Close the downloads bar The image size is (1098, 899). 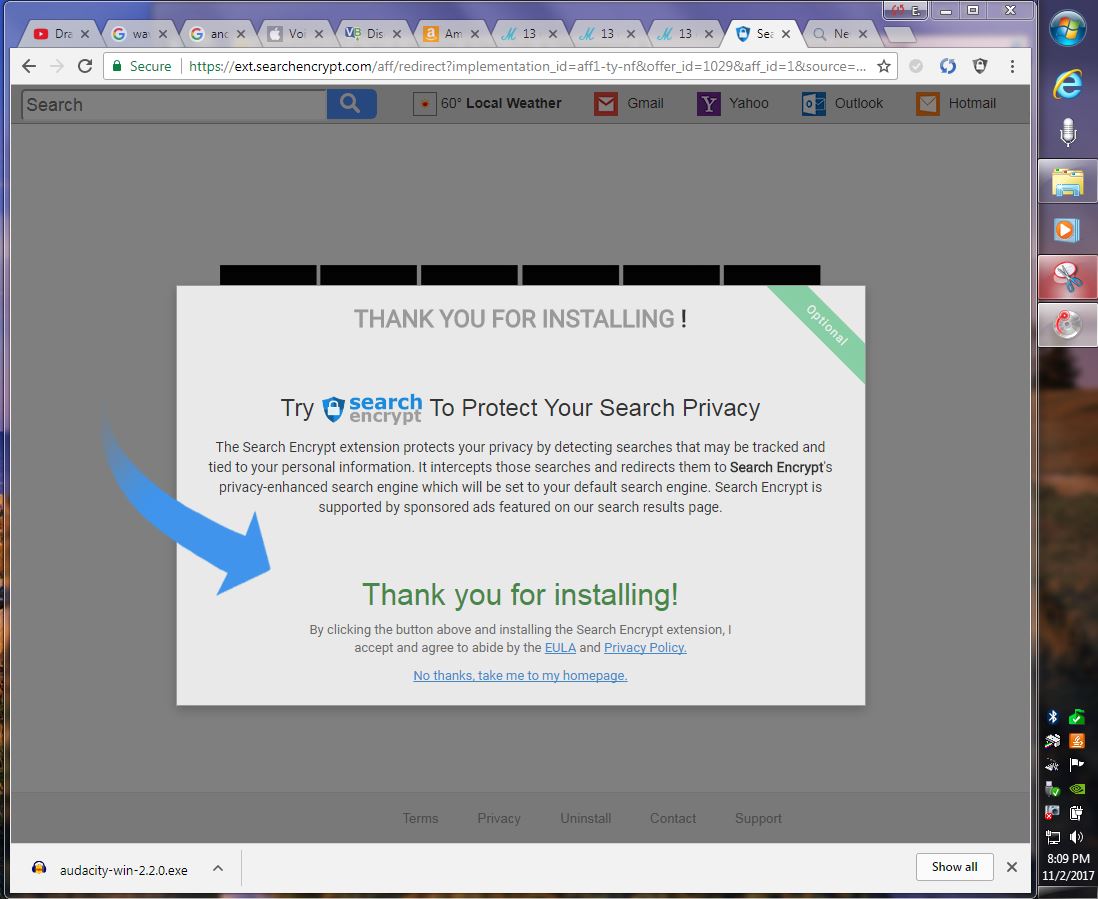point(1012,867)
